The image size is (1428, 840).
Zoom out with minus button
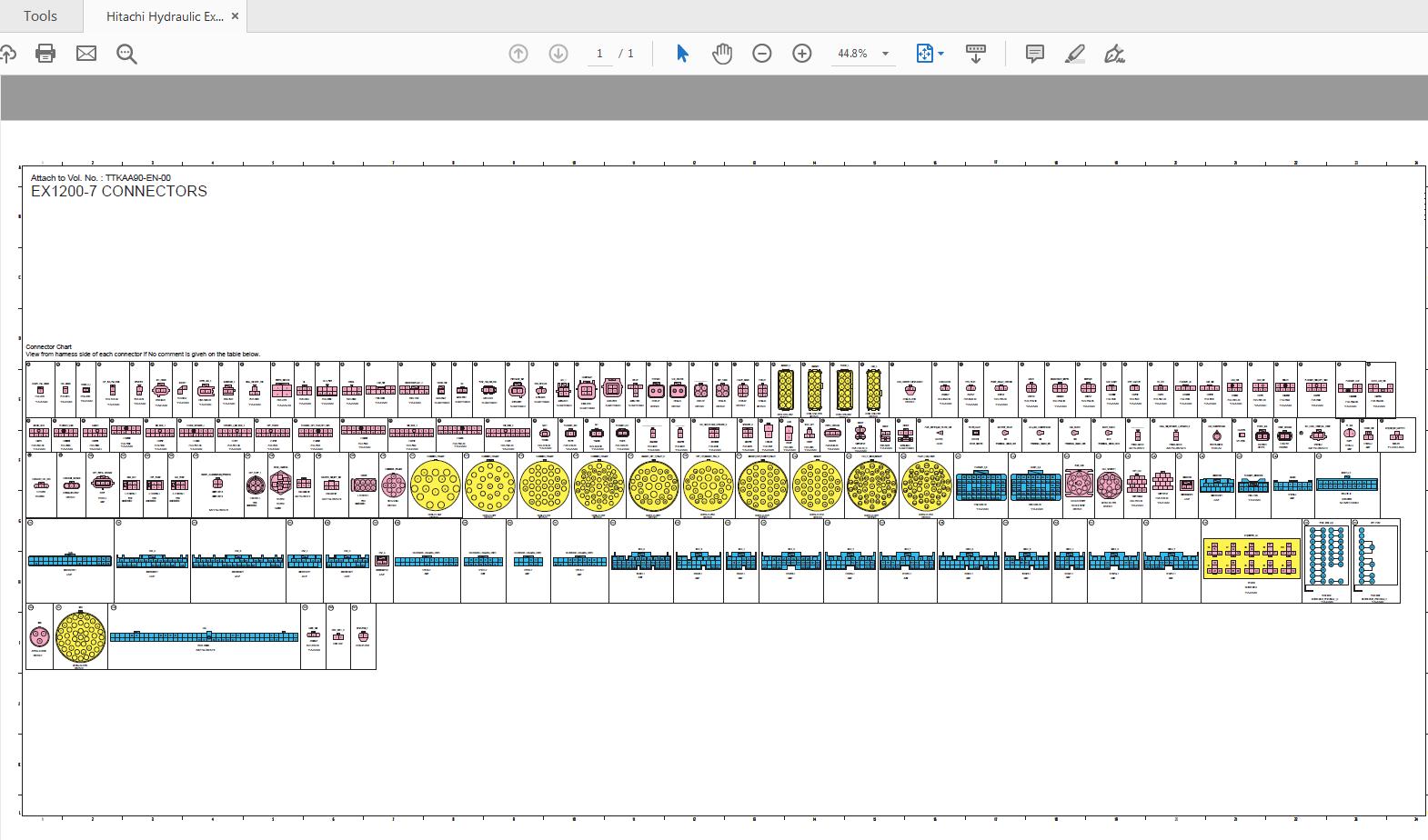click(762, 54)
